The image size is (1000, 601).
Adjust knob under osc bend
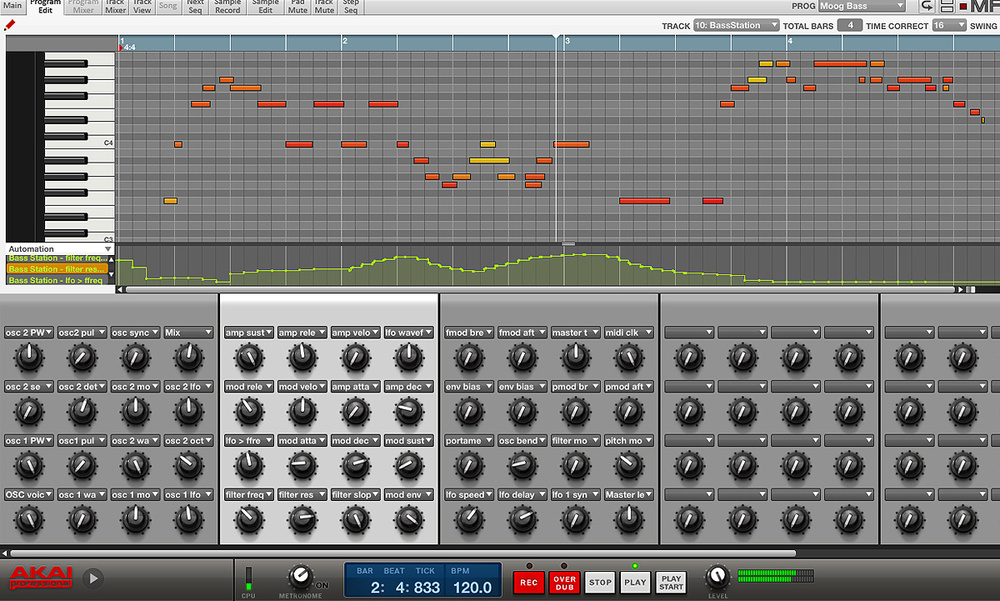point(522,466)
